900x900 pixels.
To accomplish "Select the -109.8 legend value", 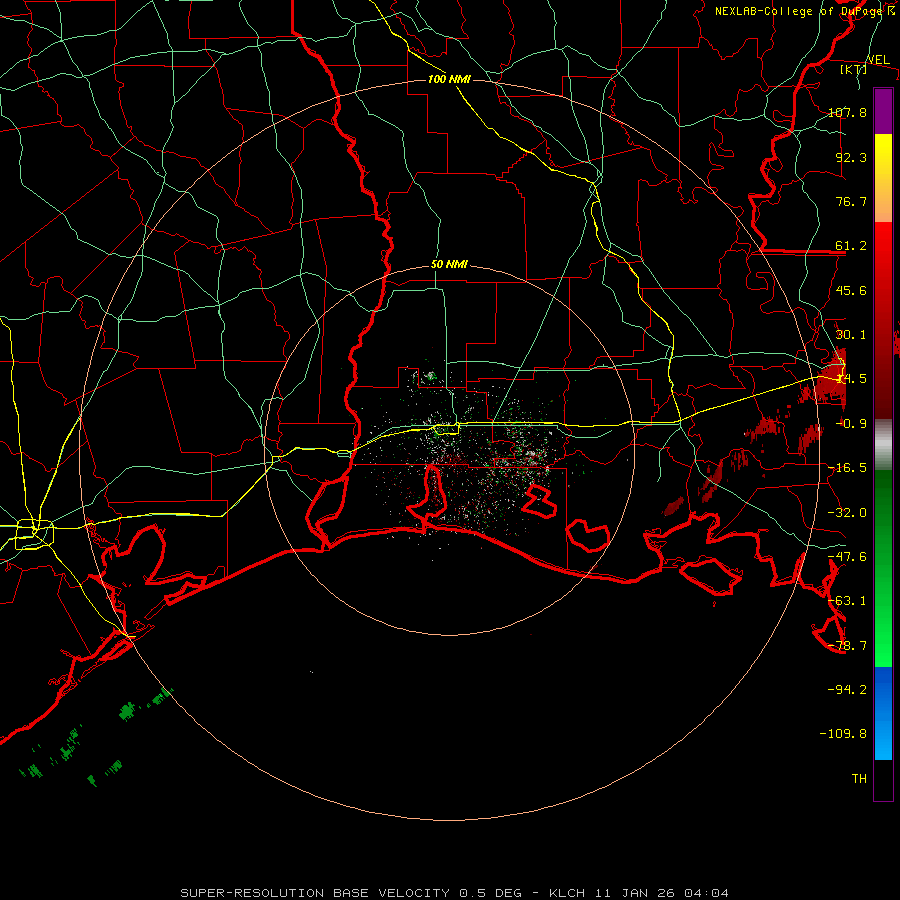I will click(843, 734).
